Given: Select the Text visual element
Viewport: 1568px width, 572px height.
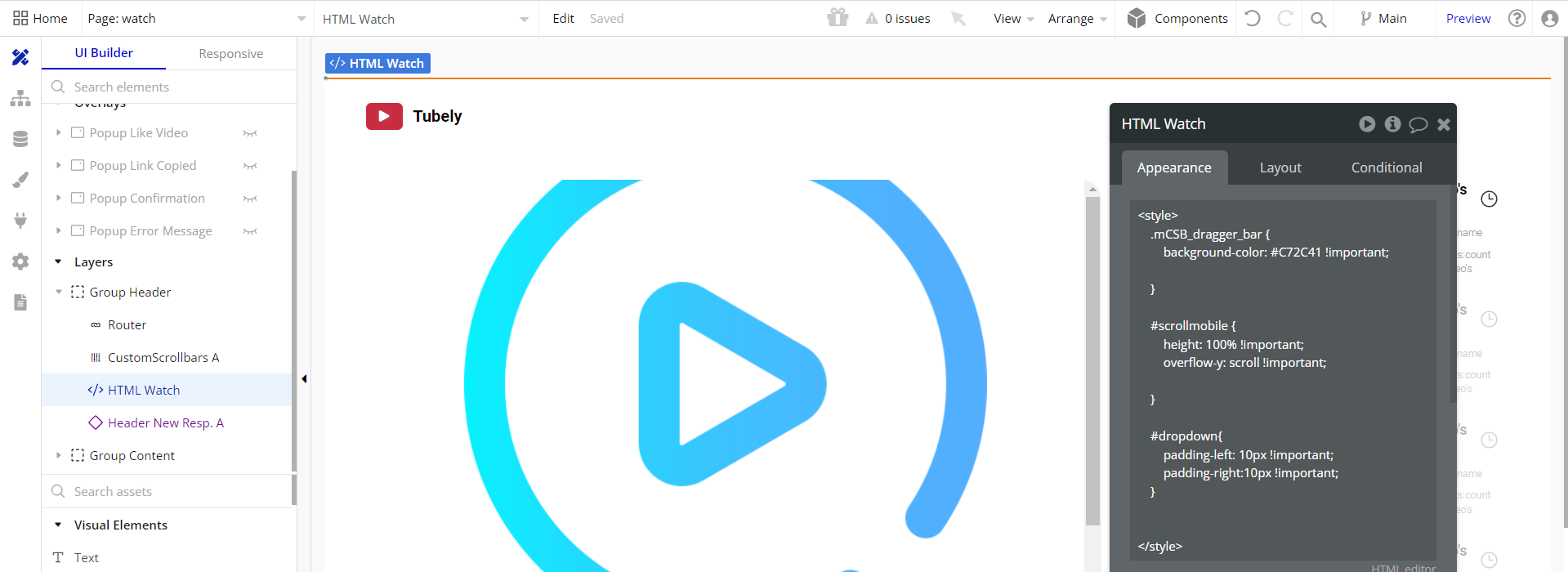Looking at the screenshot, I should point(86,557).
